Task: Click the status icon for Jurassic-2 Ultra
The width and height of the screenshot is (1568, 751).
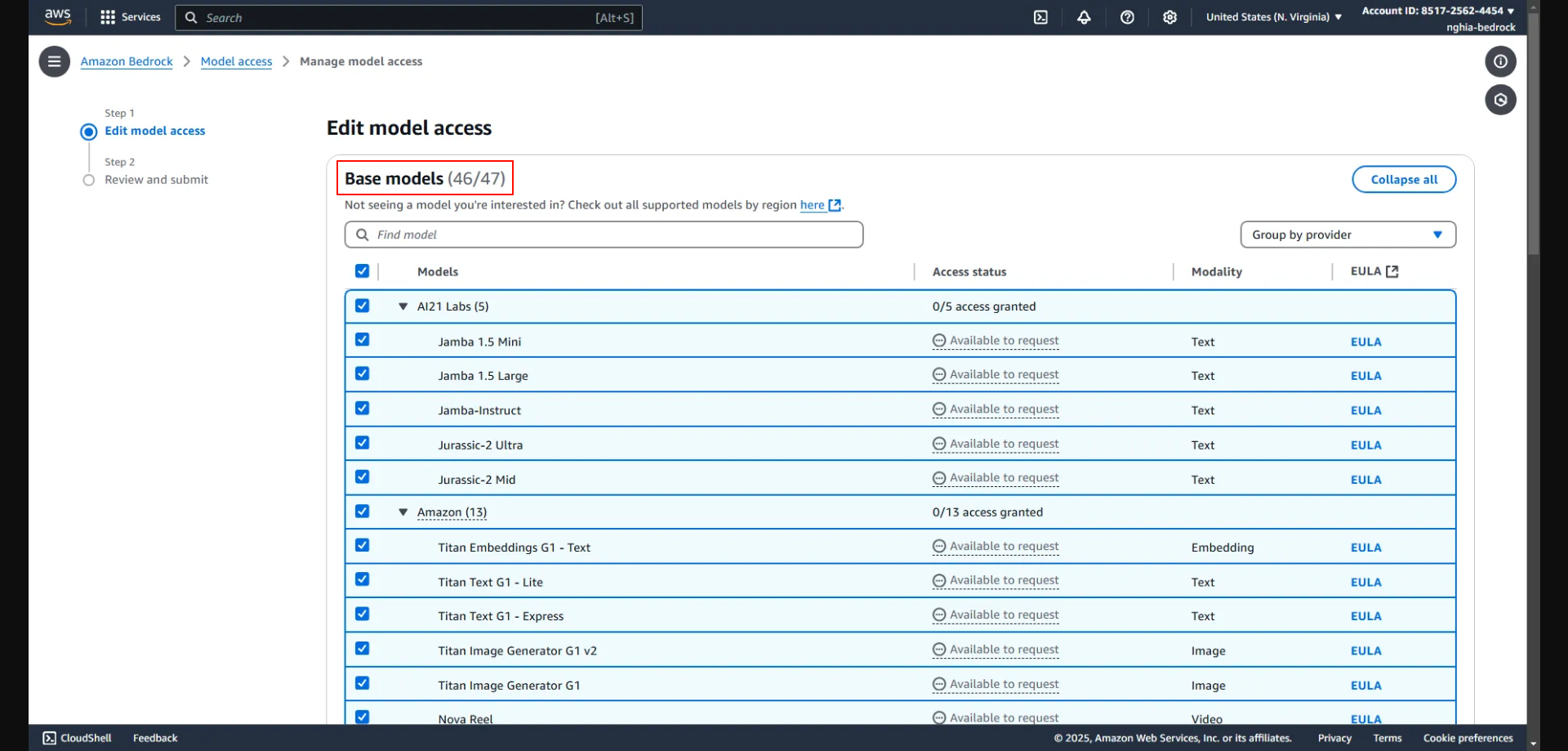Action: 939,444
